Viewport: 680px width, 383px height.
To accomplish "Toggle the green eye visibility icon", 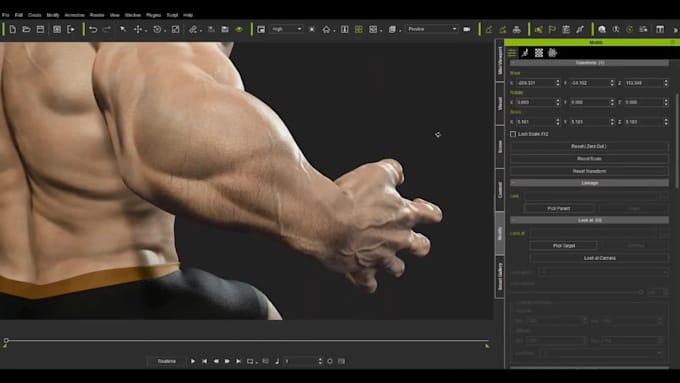I will tap(239, 29).
